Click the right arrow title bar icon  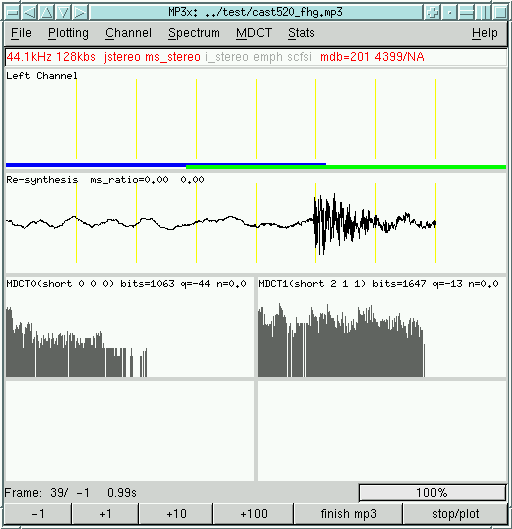tap(80, 12)
